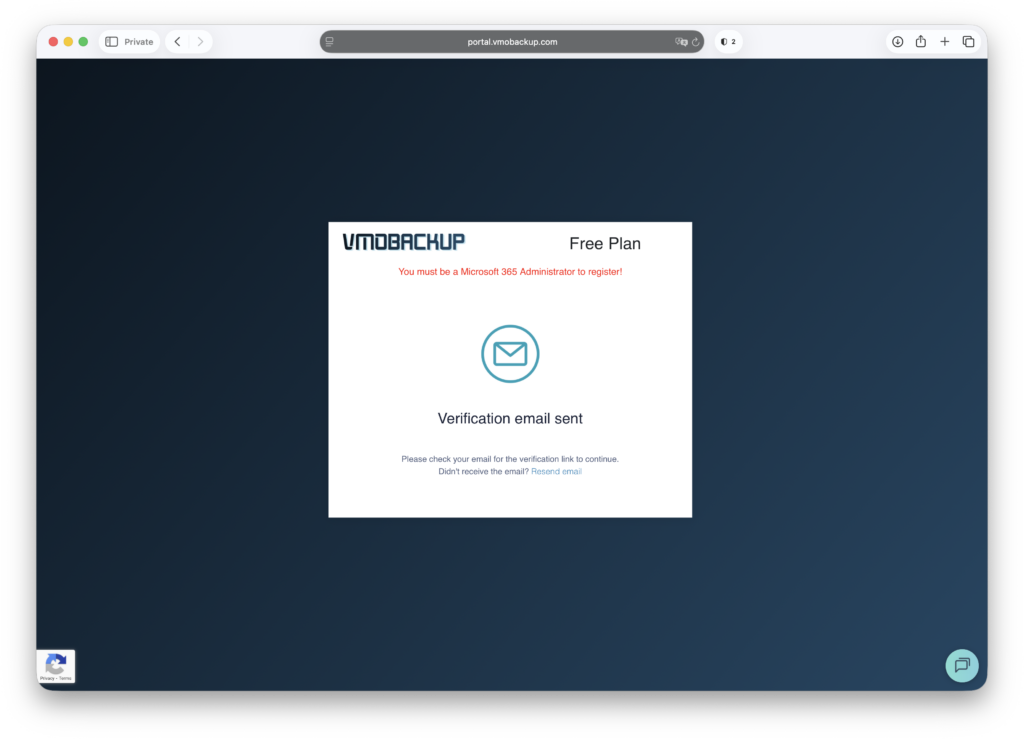The image size is (1024, 739).
Task: Show the tab overview
Action: pos(968,42)
